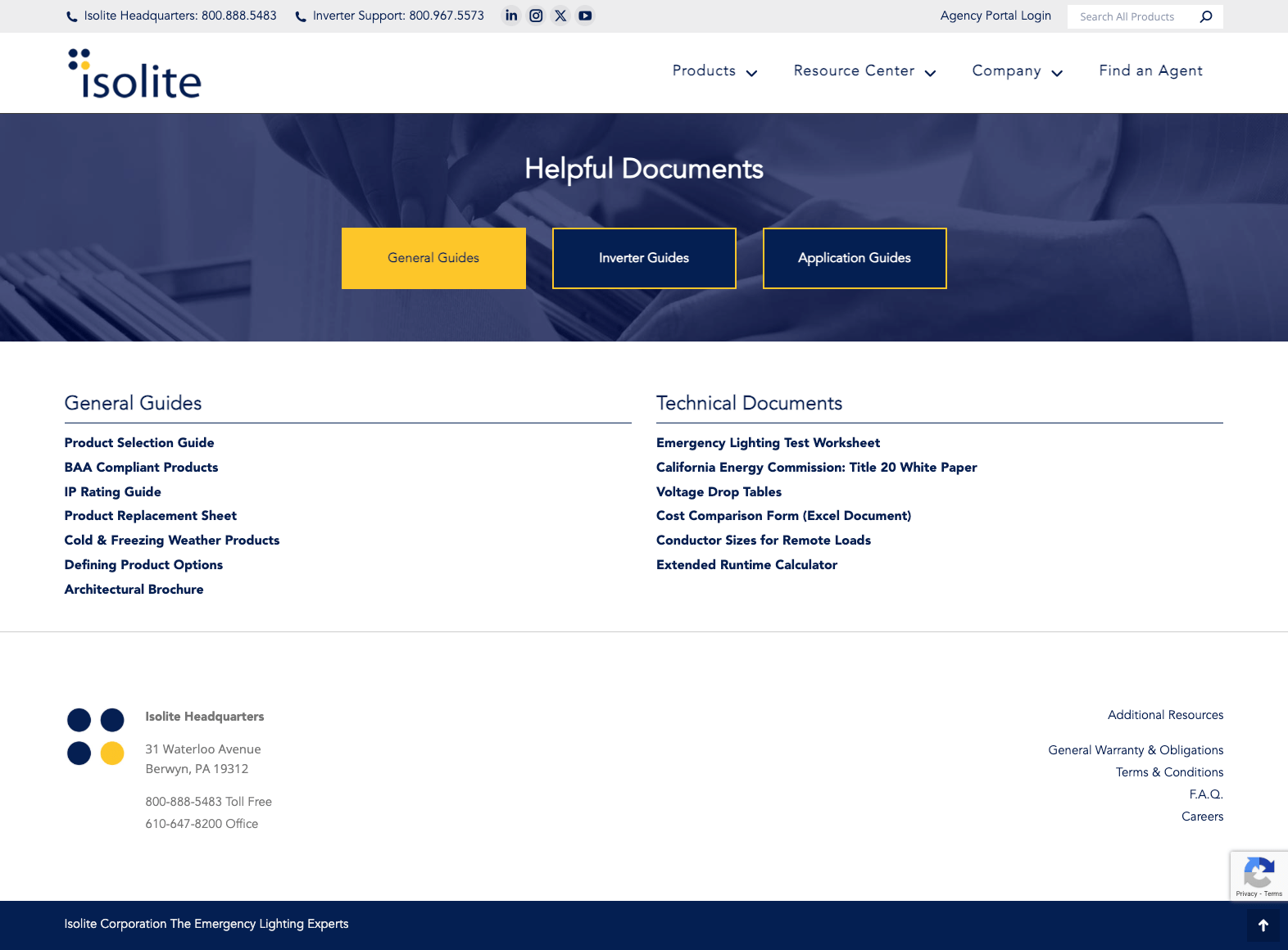
Task: Open the F.A.Q. footer link
Action: [x=1206, y=794]
